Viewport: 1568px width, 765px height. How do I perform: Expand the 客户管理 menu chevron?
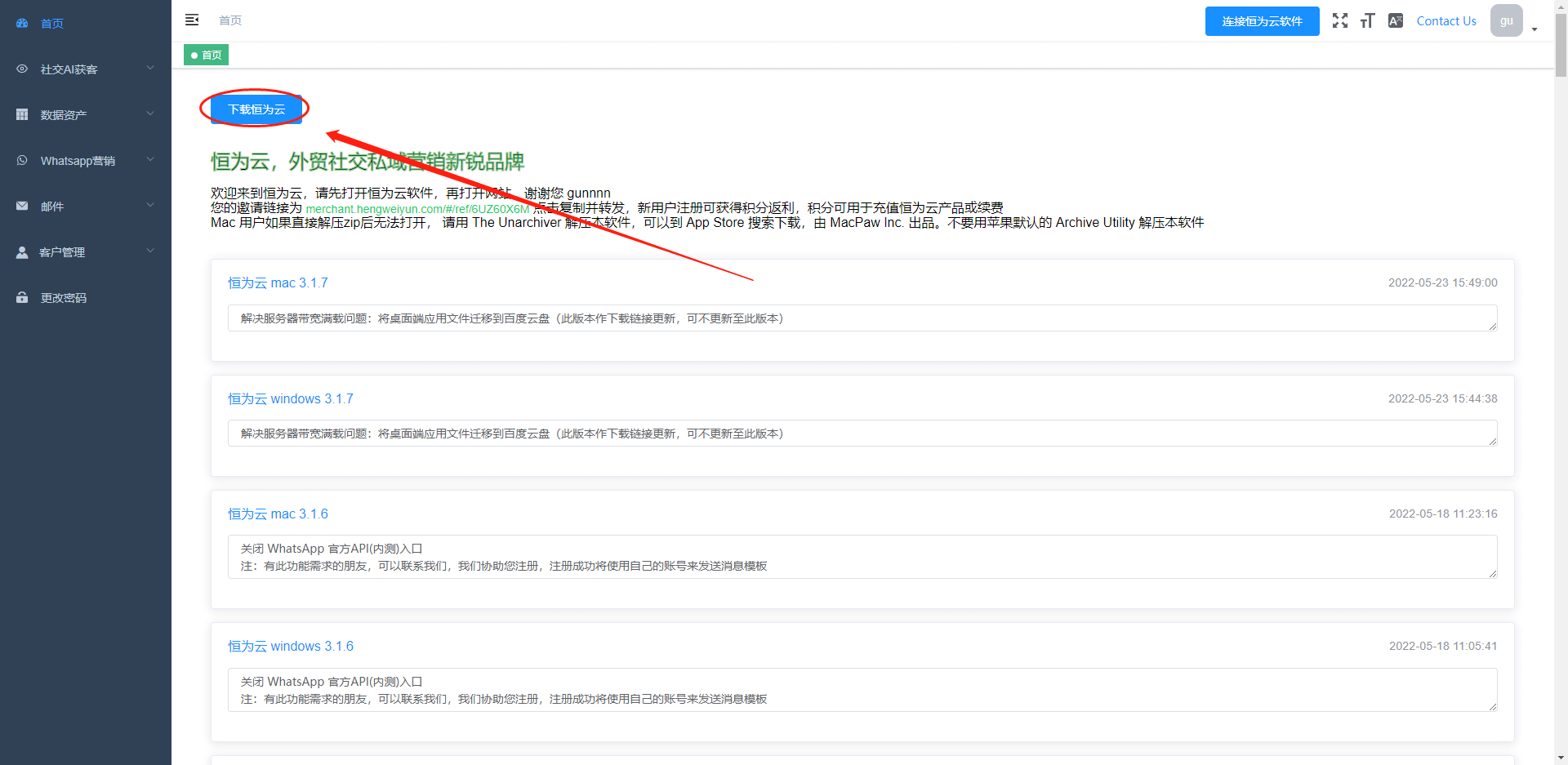[x=150, y=251]
